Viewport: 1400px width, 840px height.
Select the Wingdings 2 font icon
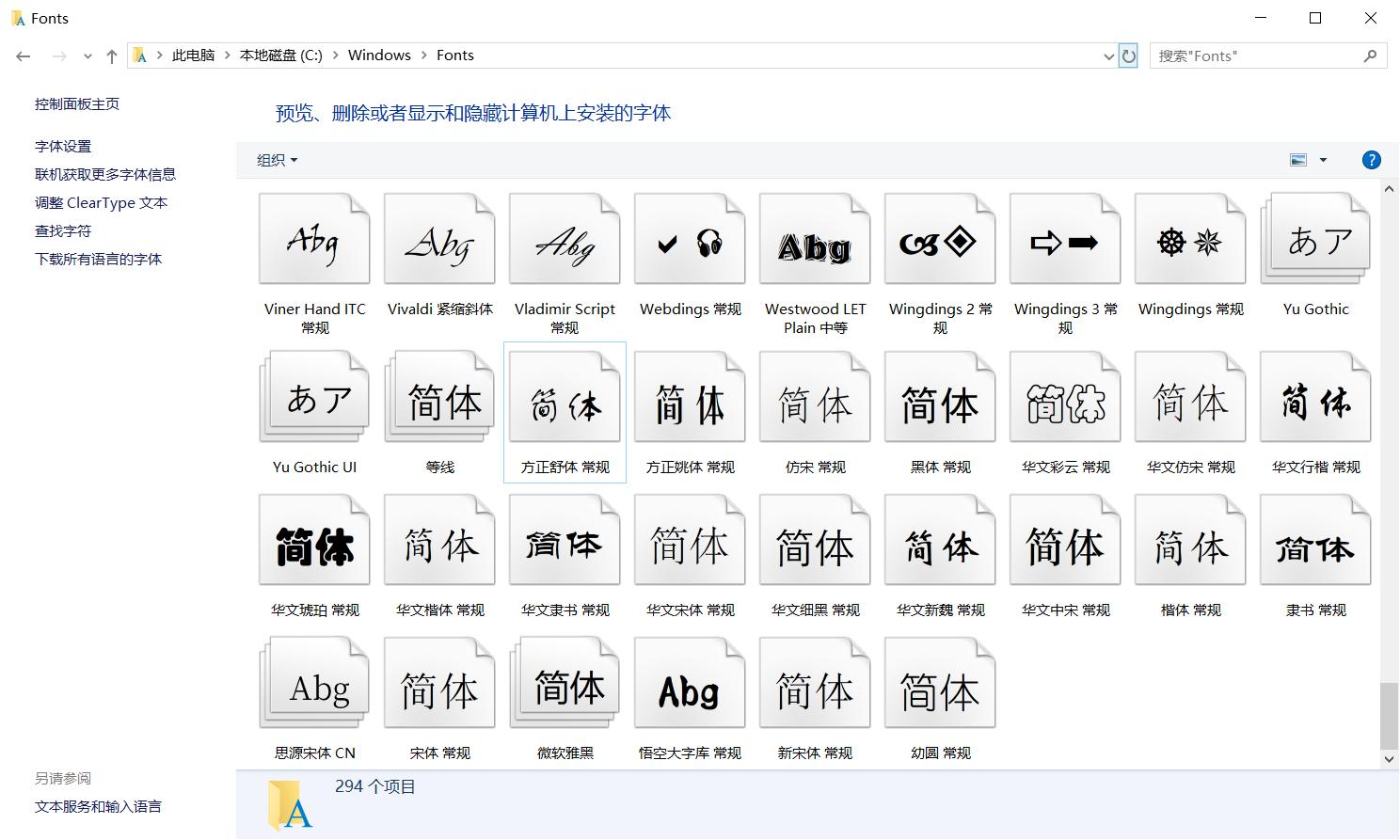(940, 239)
